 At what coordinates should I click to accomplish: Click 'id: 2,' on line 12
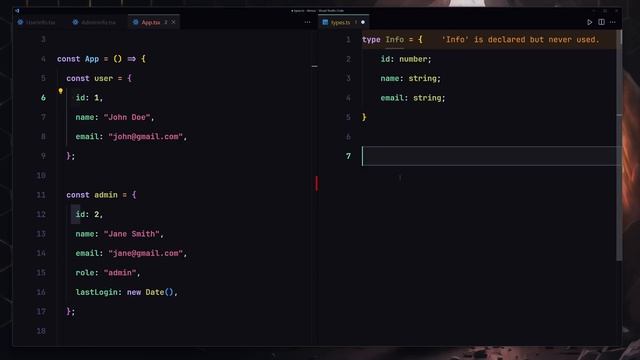[89, 214]
